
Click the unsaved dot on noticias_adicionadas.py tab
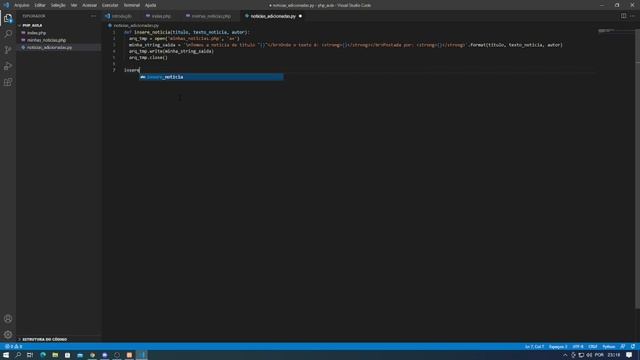click(x=300, y=16)
